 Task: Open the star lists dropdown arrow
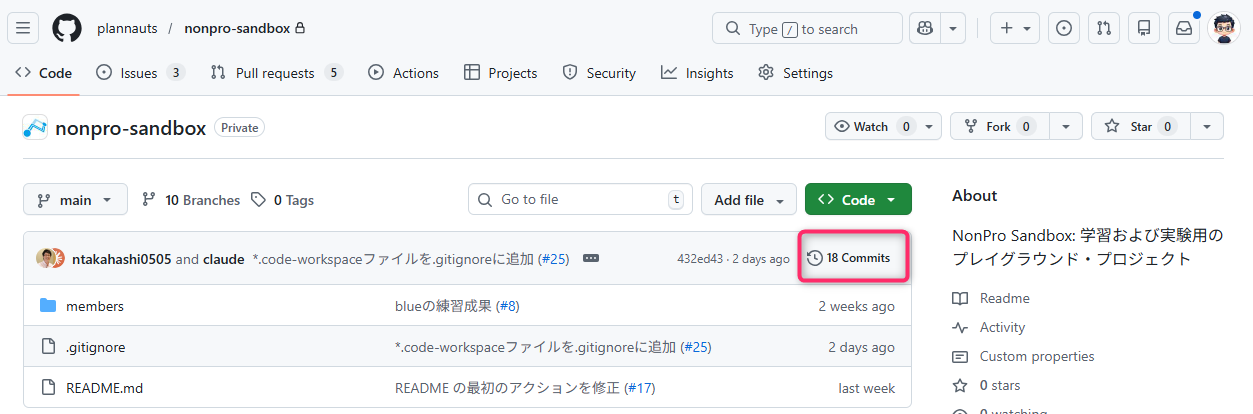[x=1208, y=126]
